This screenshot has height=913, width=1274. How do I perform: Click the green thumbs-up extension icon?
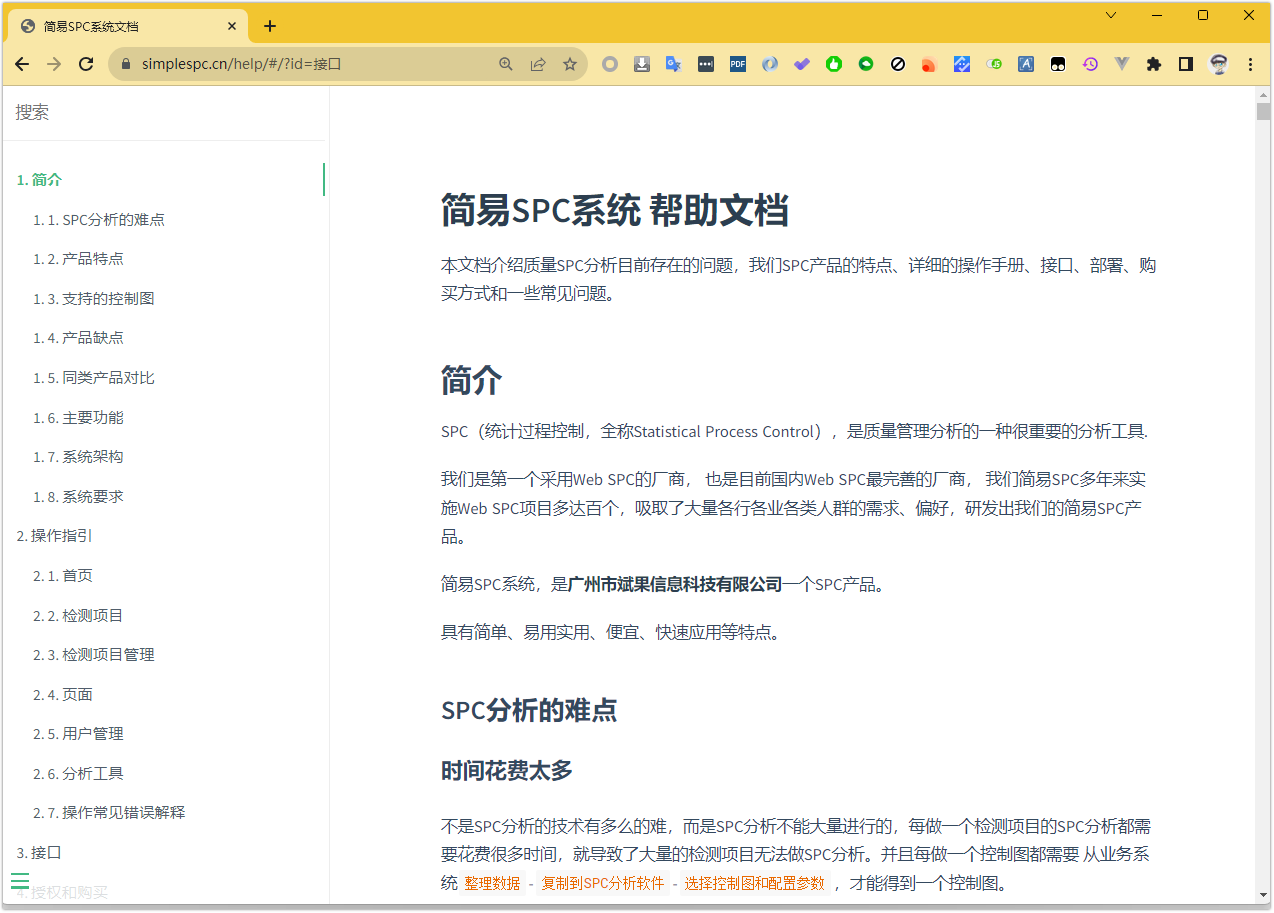[834, 64]
